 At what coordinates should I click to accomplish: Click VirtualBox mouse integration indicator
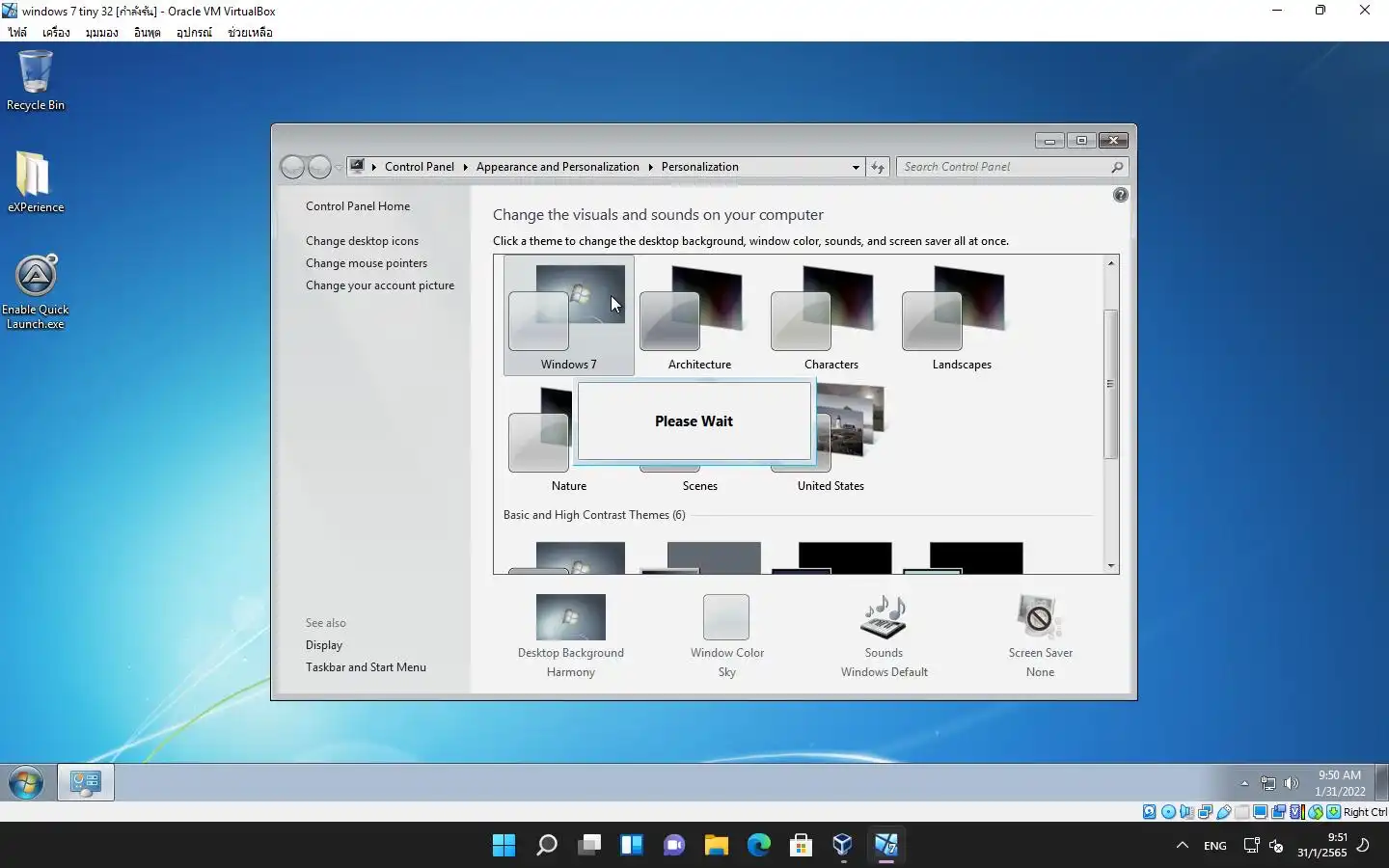coord(1315,812)
